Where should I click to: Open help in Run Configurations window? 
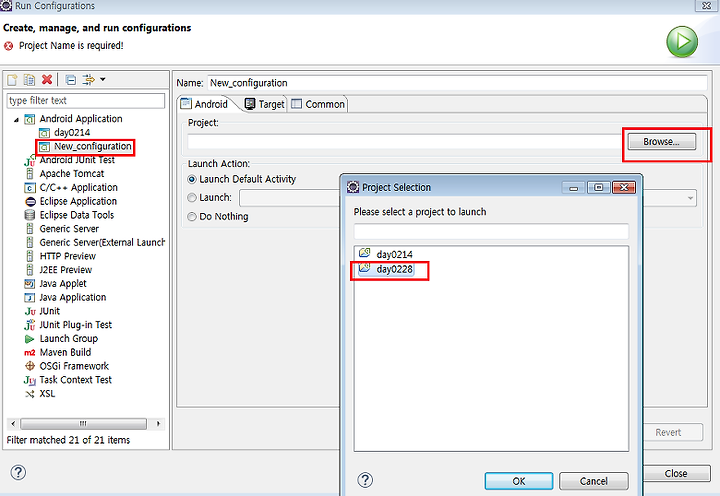coord(18,472)
